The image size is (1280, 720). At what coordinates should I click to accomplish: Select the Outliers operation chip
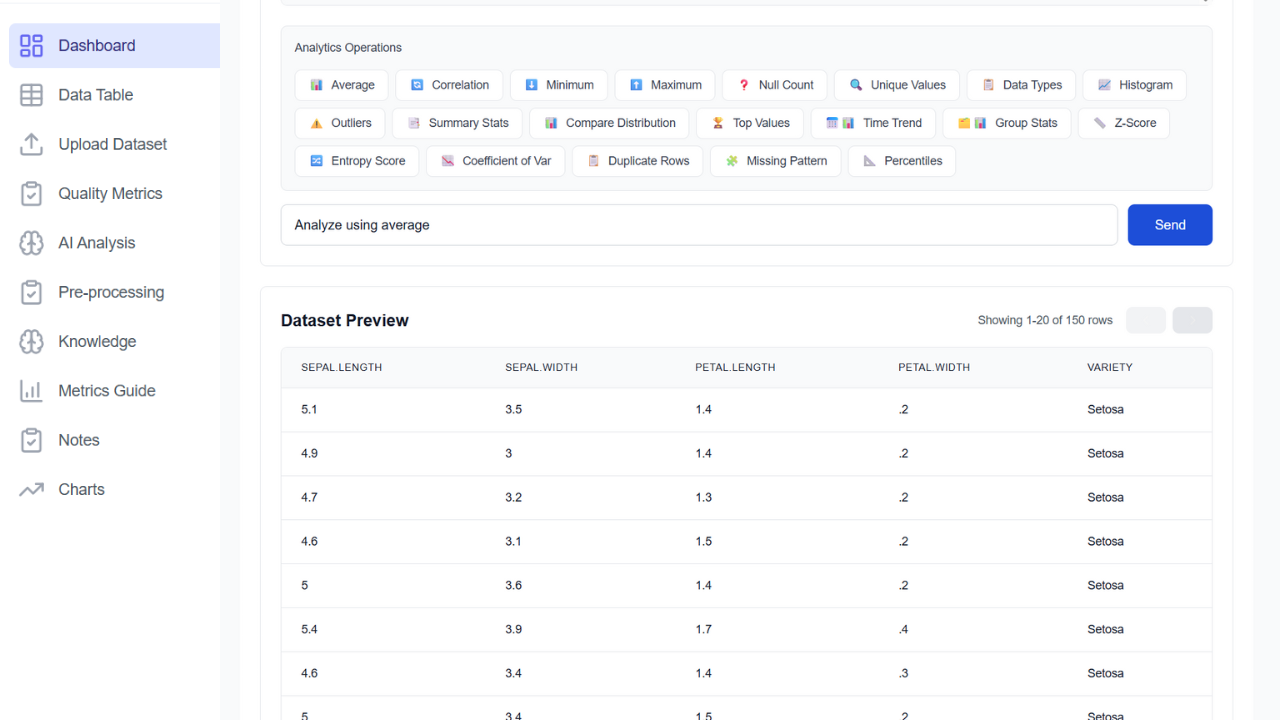point(340,123)
